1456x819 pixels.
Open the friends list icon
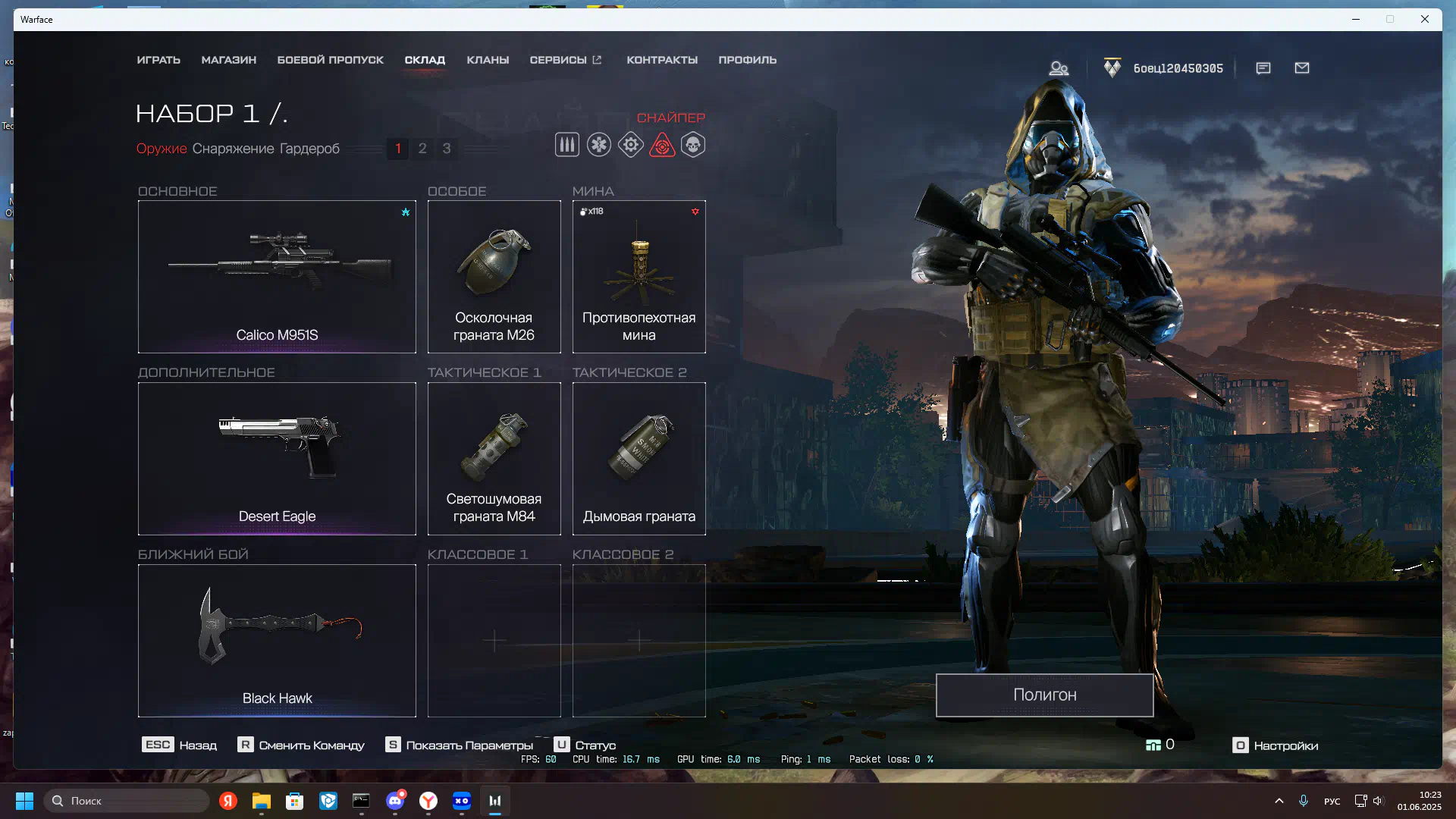[1059, 68]
